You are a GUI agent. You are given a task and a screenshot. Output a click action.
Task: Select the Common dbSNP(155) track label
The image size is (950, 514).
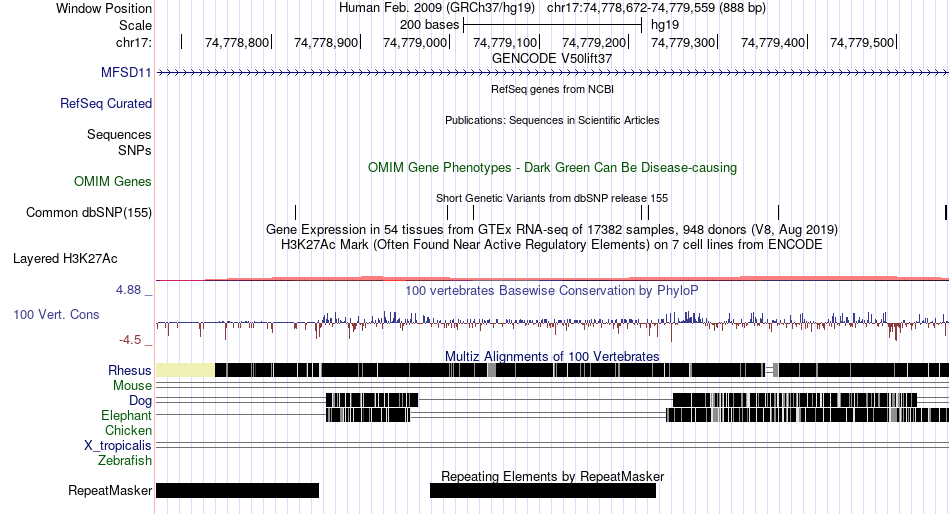click(x=88, y=213)
